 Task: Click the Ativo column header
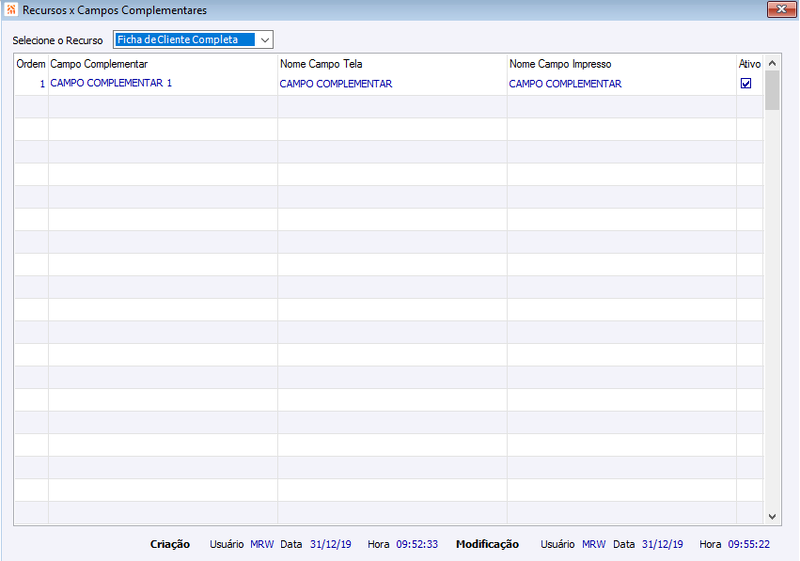pos(749,64)
